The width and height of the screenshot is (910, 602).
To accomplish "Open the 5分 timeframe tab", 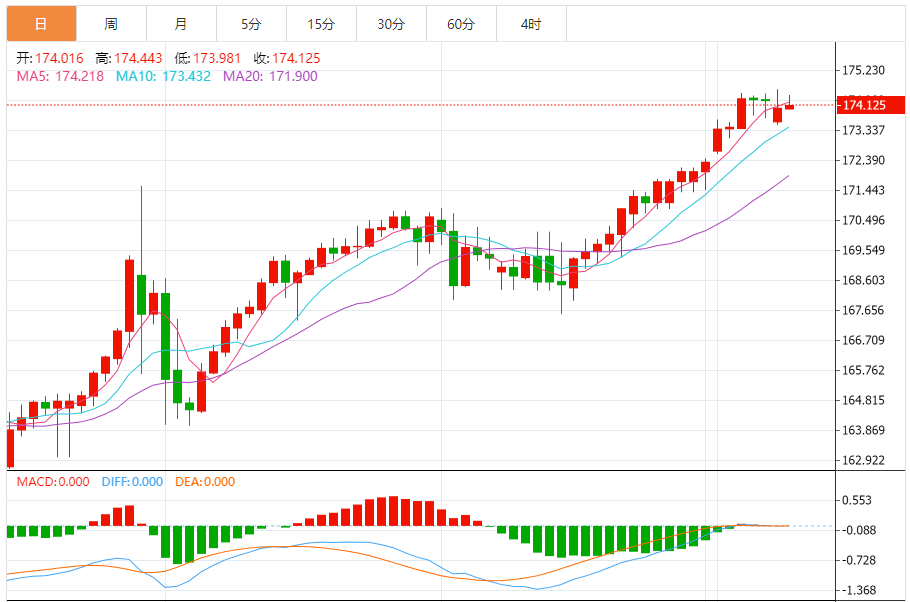I will pos(251,24).
